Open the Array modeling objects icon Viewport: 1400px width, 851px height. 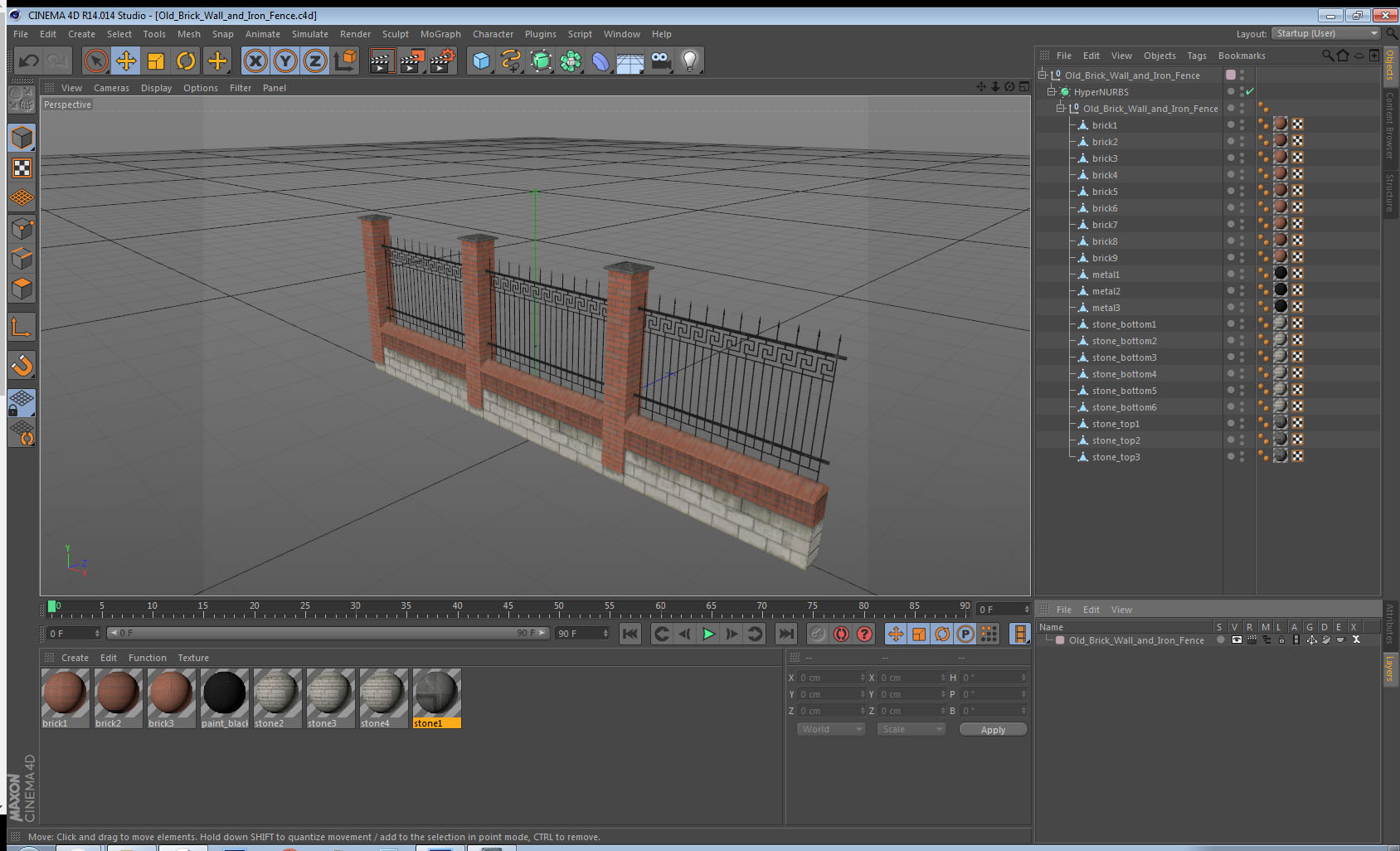pos(571,61)
